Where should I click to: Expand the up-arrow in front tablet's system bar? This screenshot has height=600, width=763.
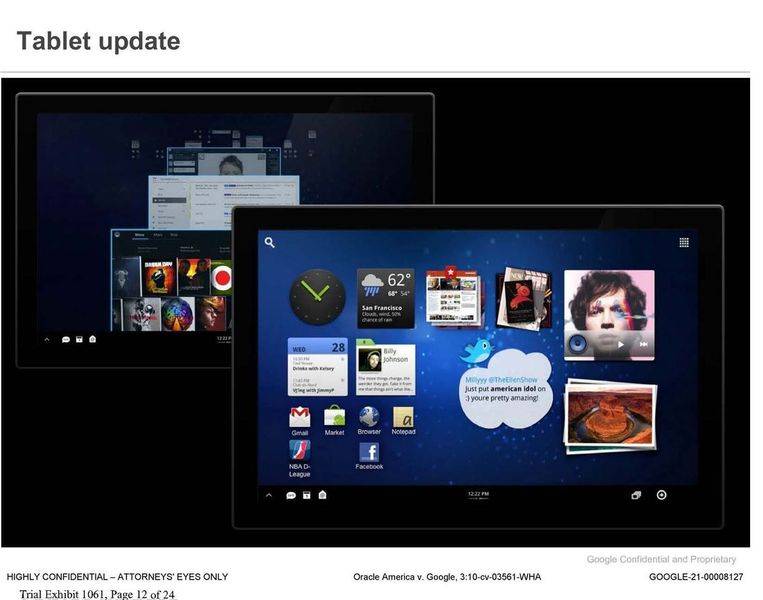pyautogui.click(x=272, y=495)
